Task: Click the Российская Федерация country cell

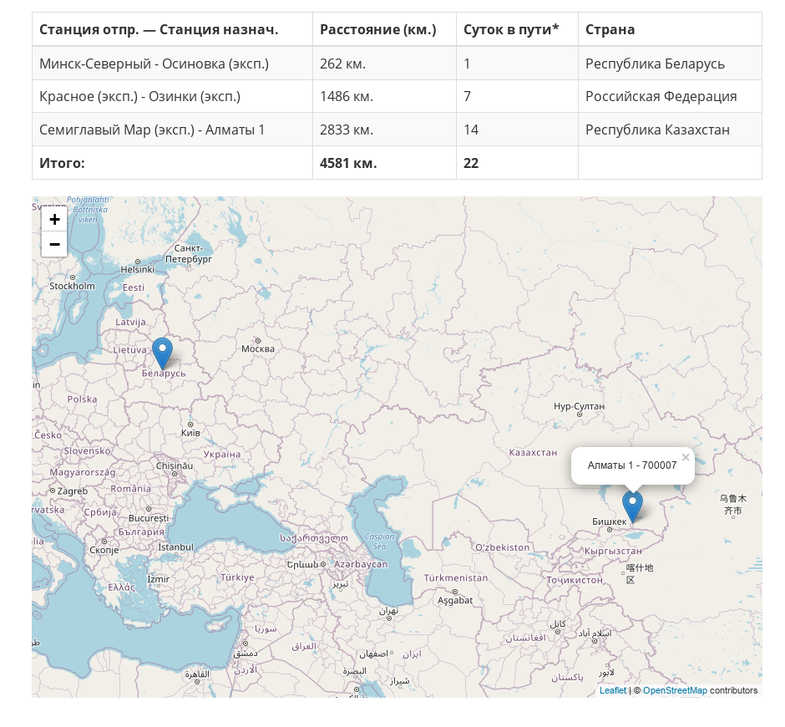Action: pyautogui.click(x=670, y=96)
